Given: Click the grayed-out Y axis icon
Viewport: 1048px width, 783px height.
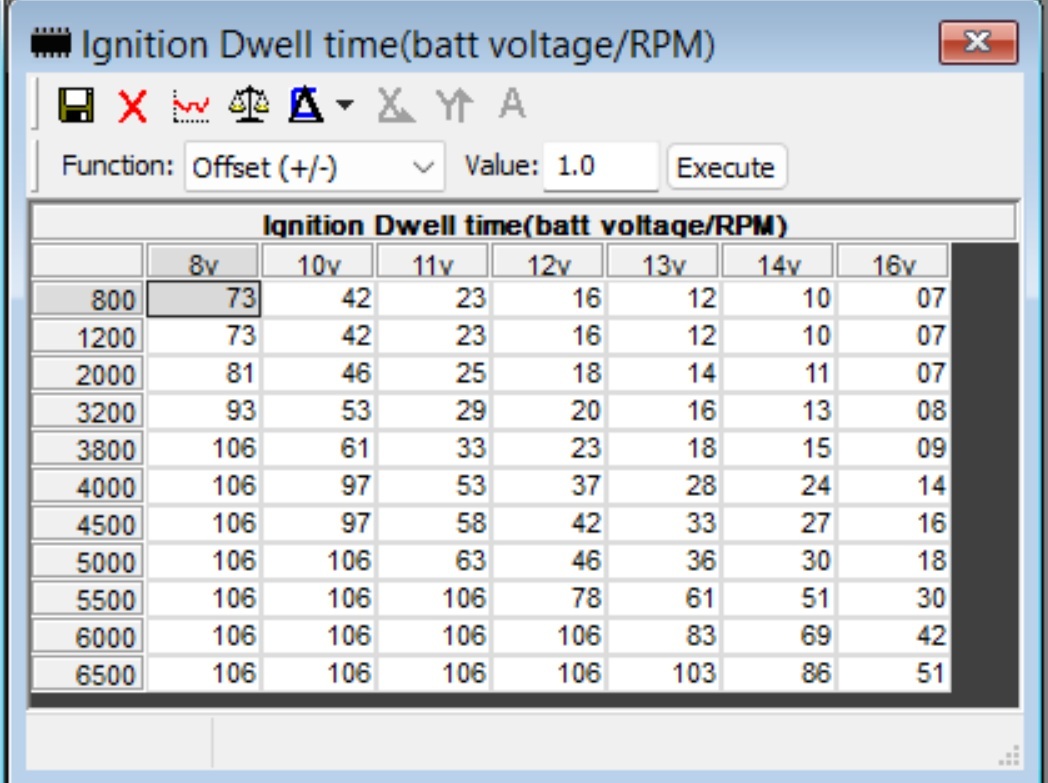Looking at the screenshot, I should 454,105.
